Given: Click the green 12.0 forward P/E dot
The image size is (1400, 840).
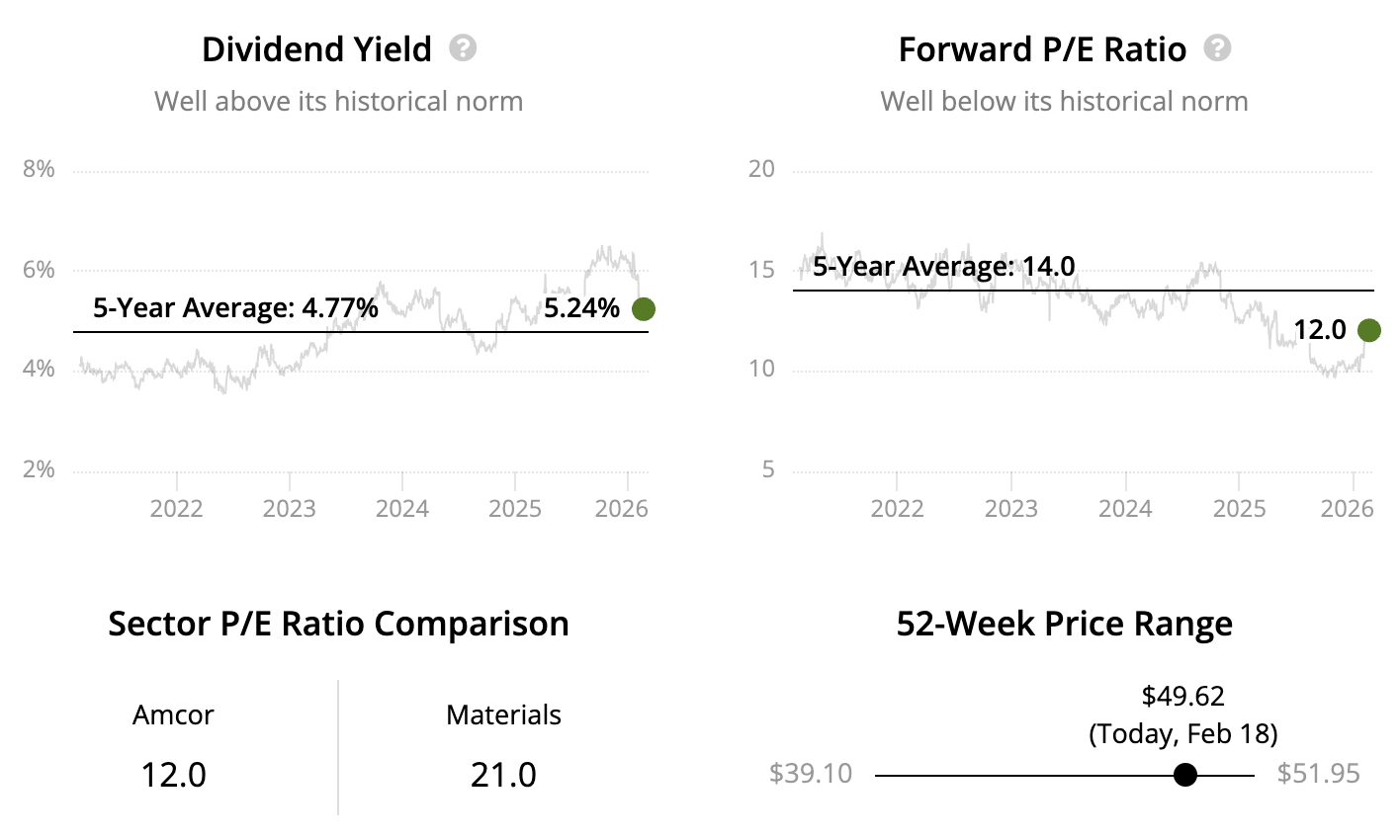Looking at the screenshot, I should [x=1369, y=330].
